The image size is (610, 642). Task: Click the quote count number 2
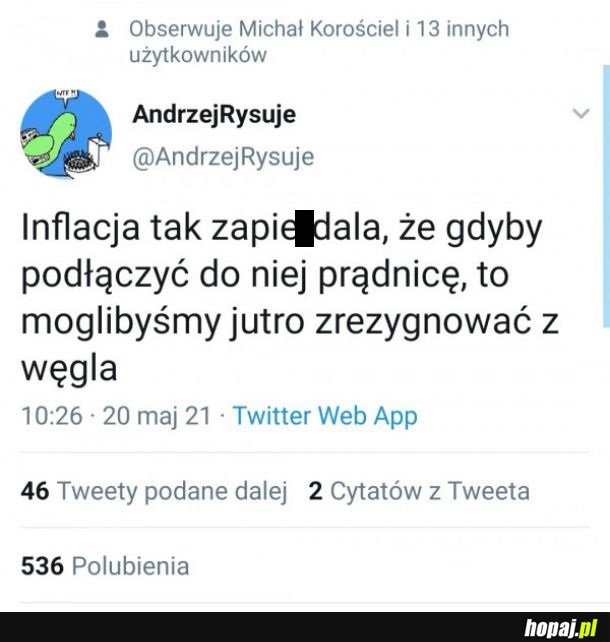tap(315, 491)
